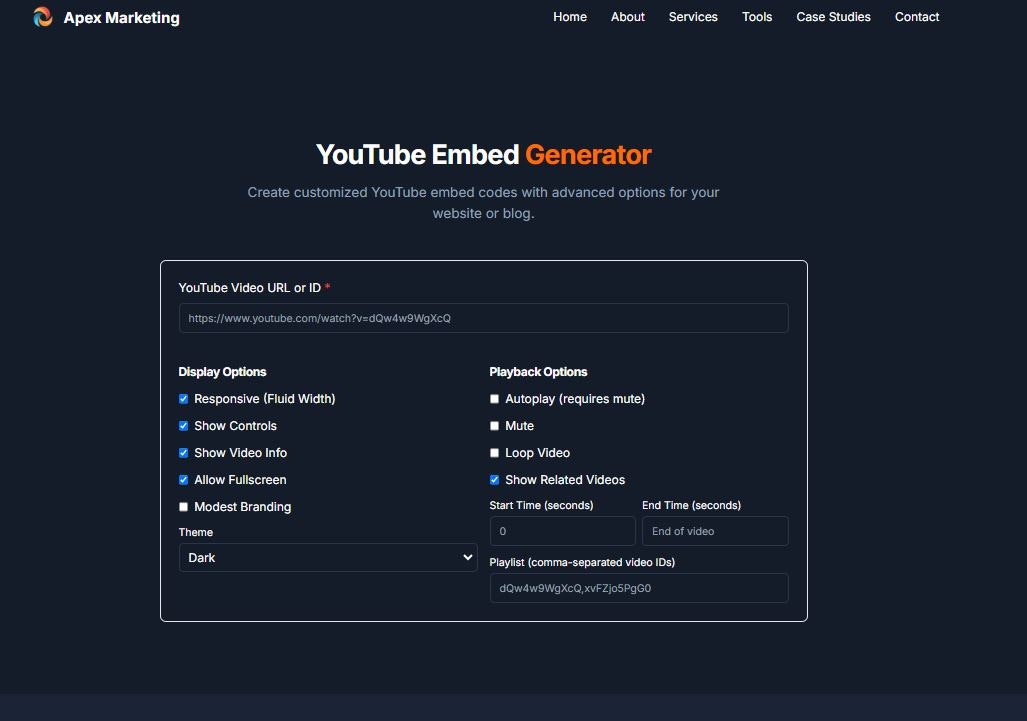Image resolution: width=1027 pixels, height=721 pixels.
Task: Disable Show Video Info
Action: (183, 452)
